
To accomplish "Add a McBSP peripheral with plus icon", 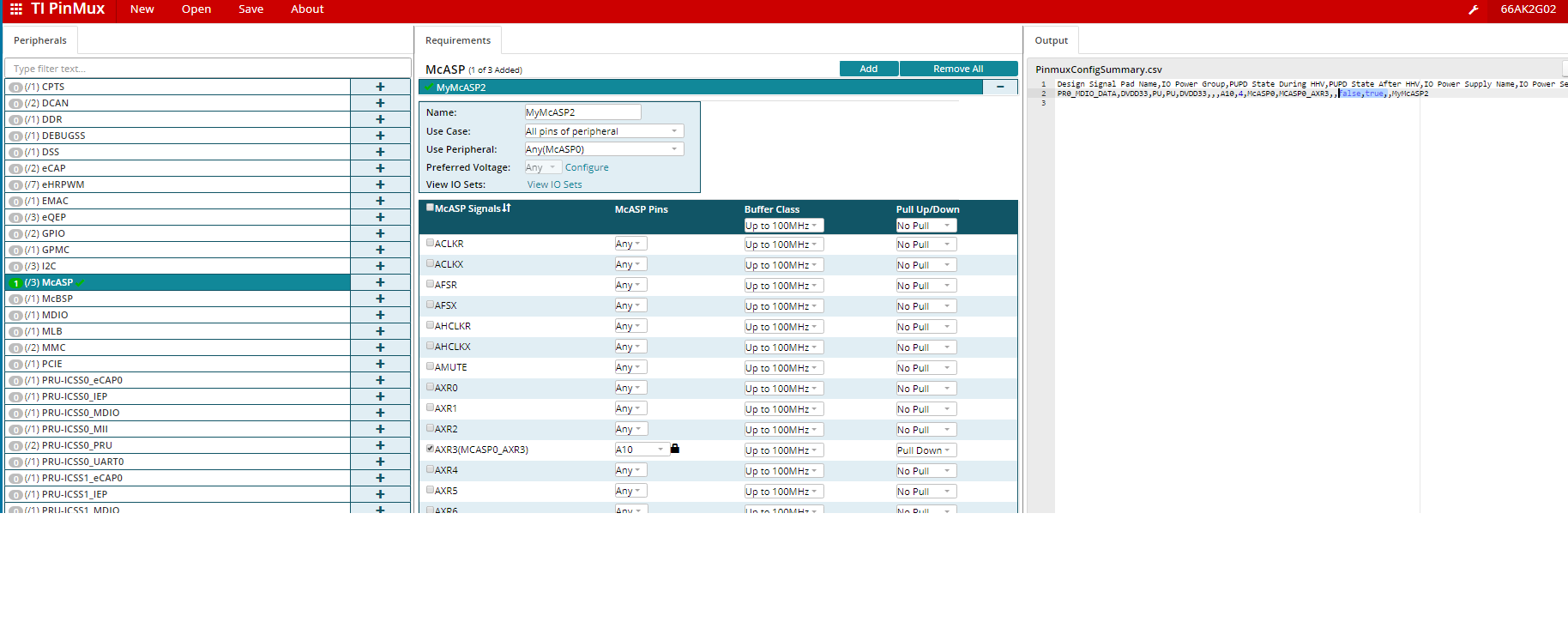I will coord(380,299).
